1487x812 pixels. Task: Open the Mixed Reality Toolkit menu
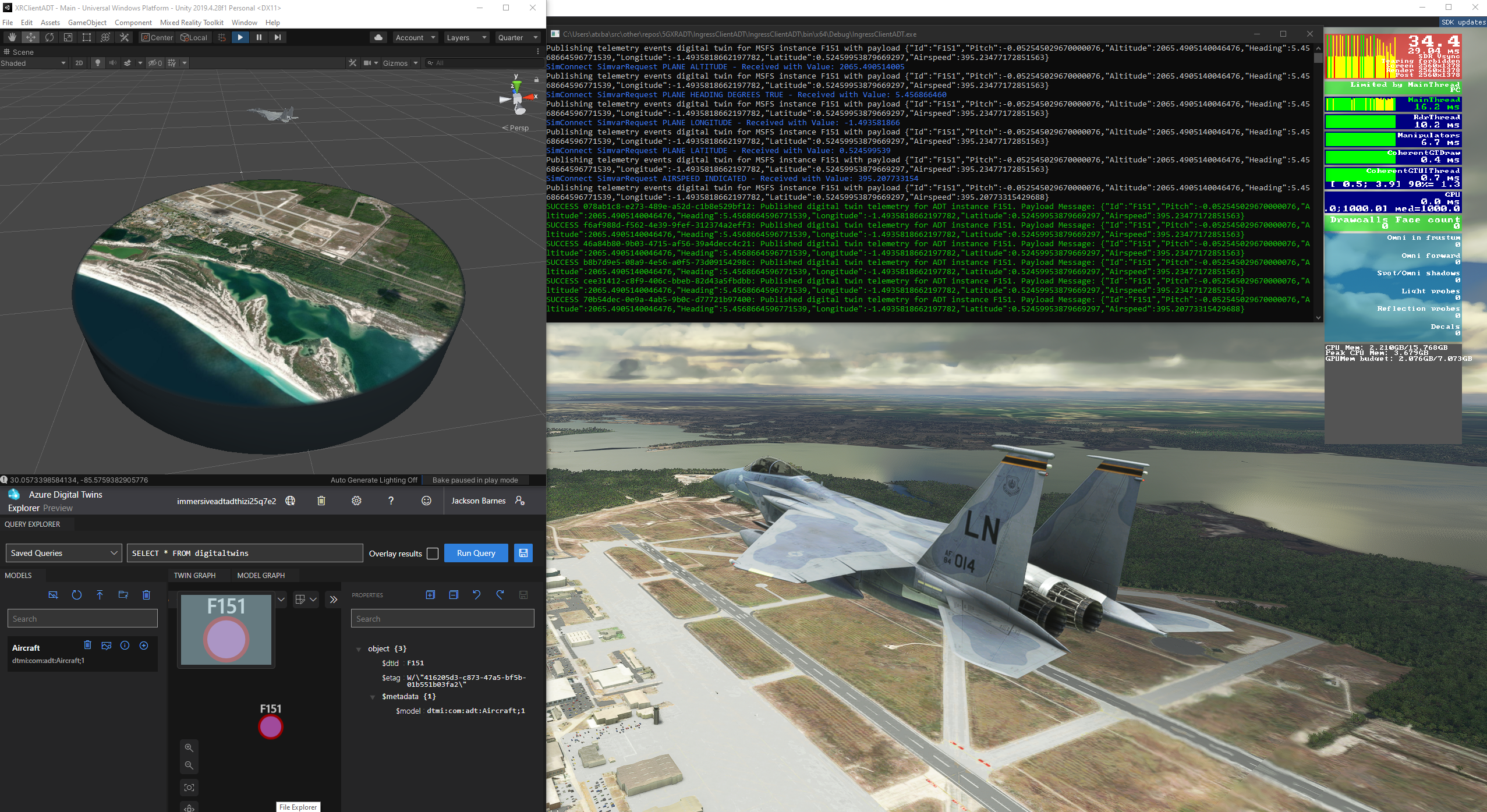tap(192, 23)
